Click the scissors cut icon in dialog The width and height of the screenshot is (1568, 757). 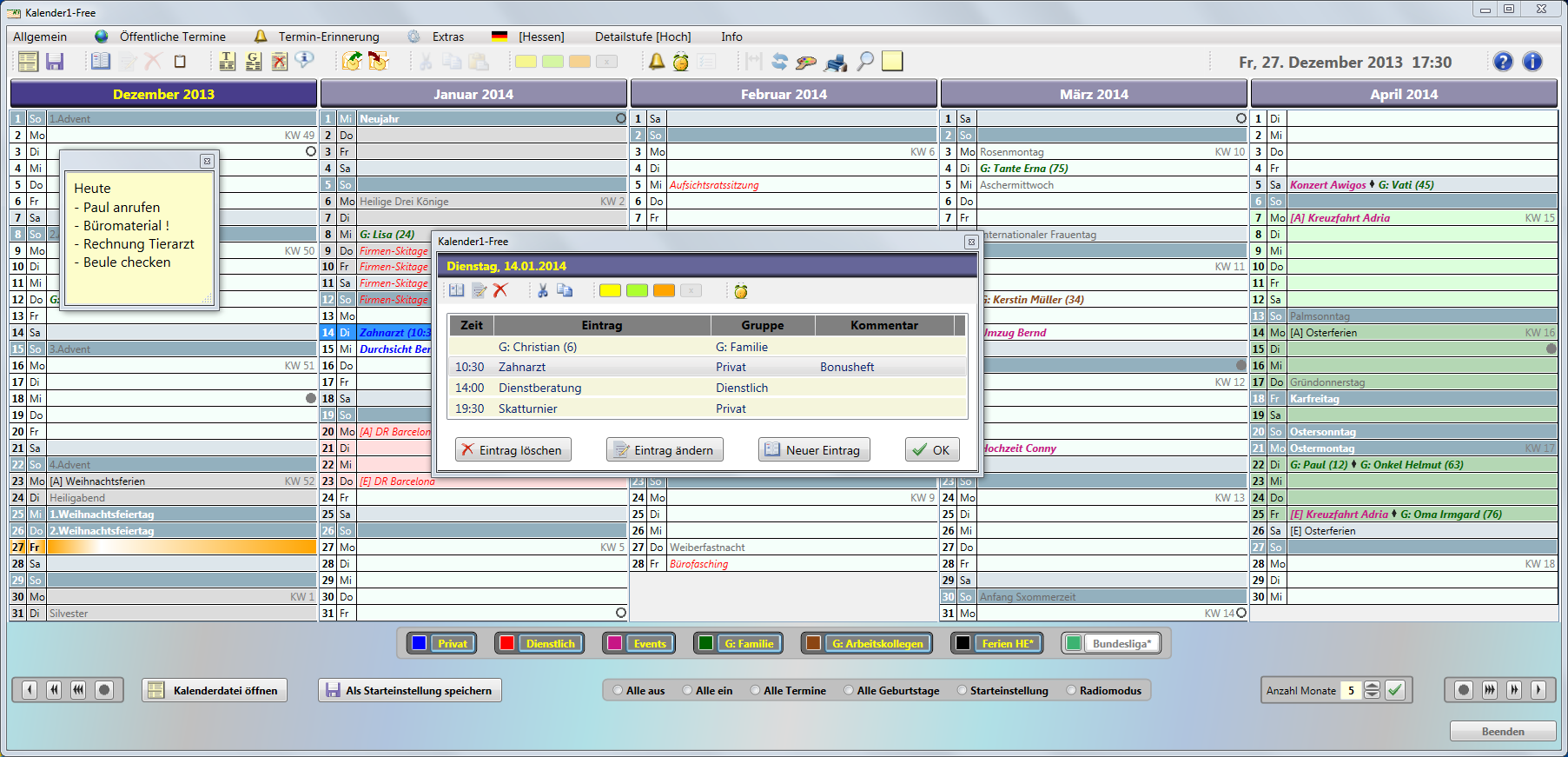point(542,291)
